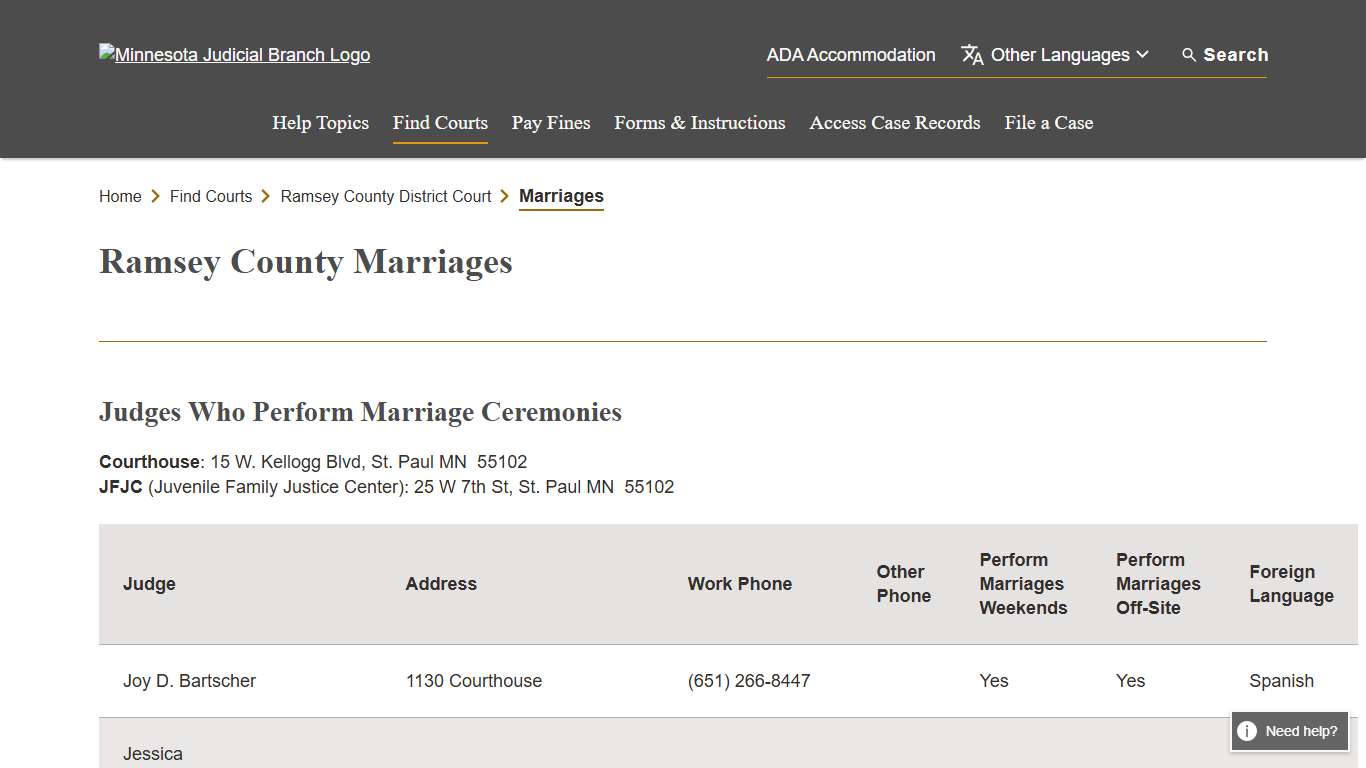Open Access Case Records section
The height and width of the screenshot is (768, 1366).
[894, 122]
